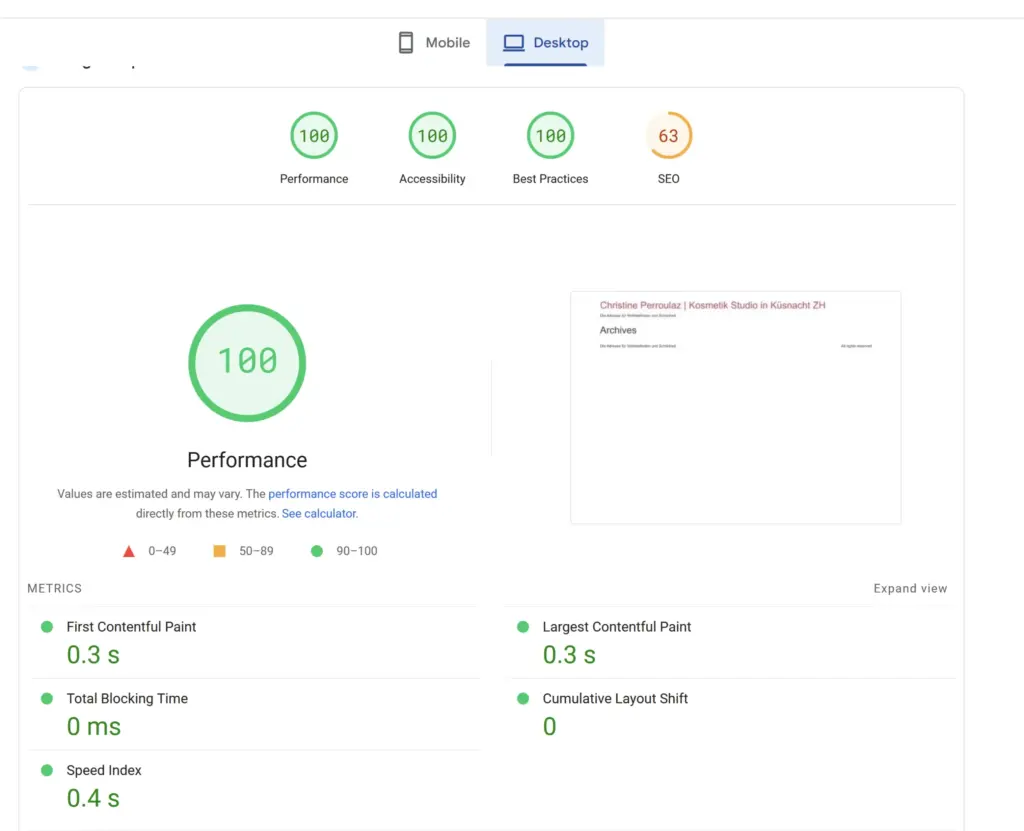
Task: Click the Largest Contentful Paint metric label
Action: pos(616,627)
